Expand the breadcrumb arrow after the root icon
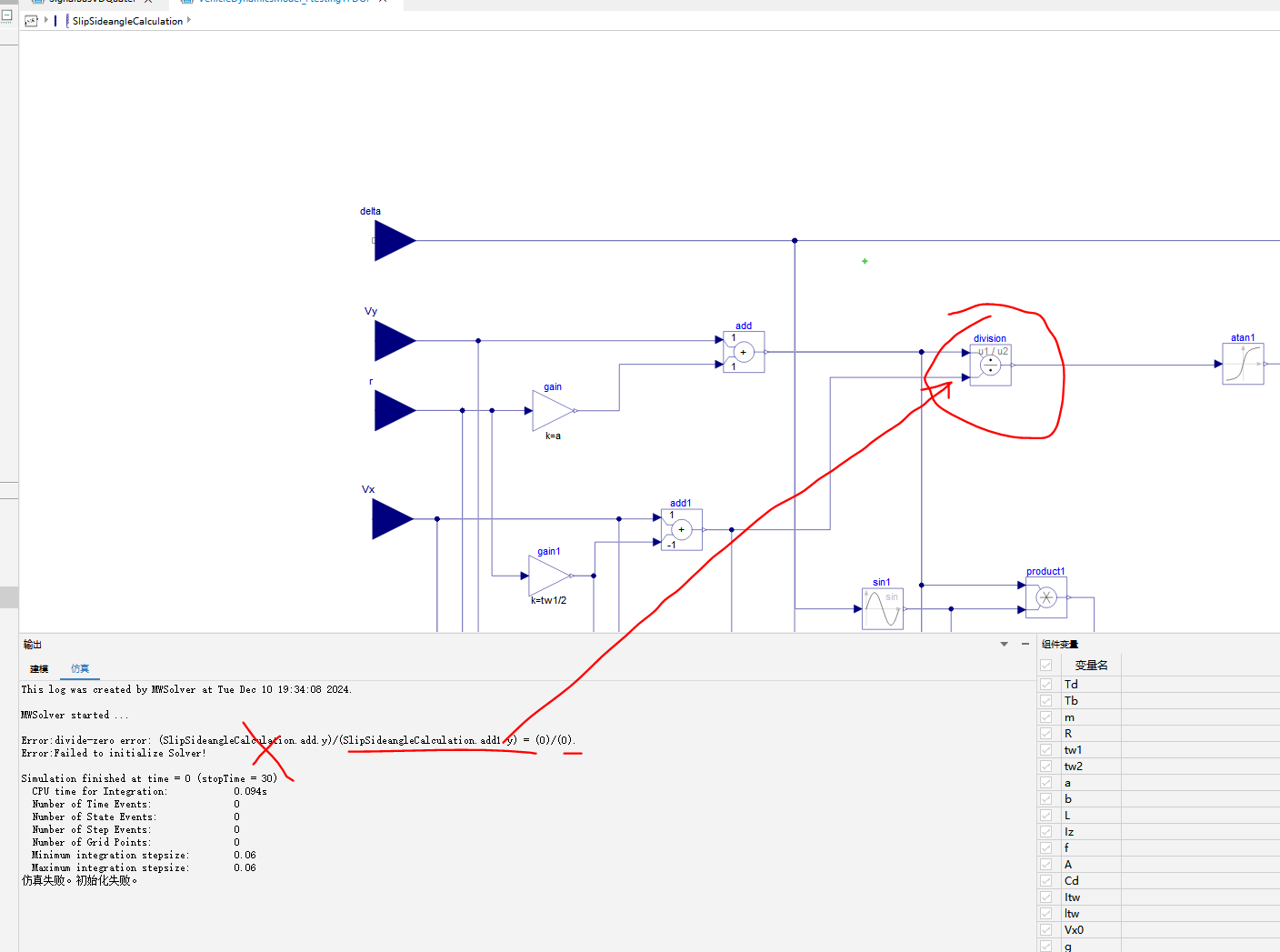Image resolution: width=1280 pixels, height=952 pixels. tap(46, 19)
